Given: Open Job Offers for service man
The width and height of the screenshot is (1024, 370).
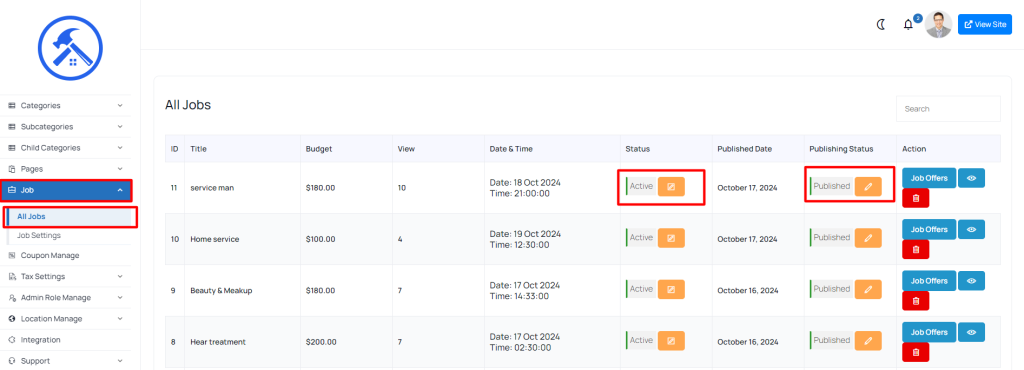Looking at the screenshot, I should 929,177.
